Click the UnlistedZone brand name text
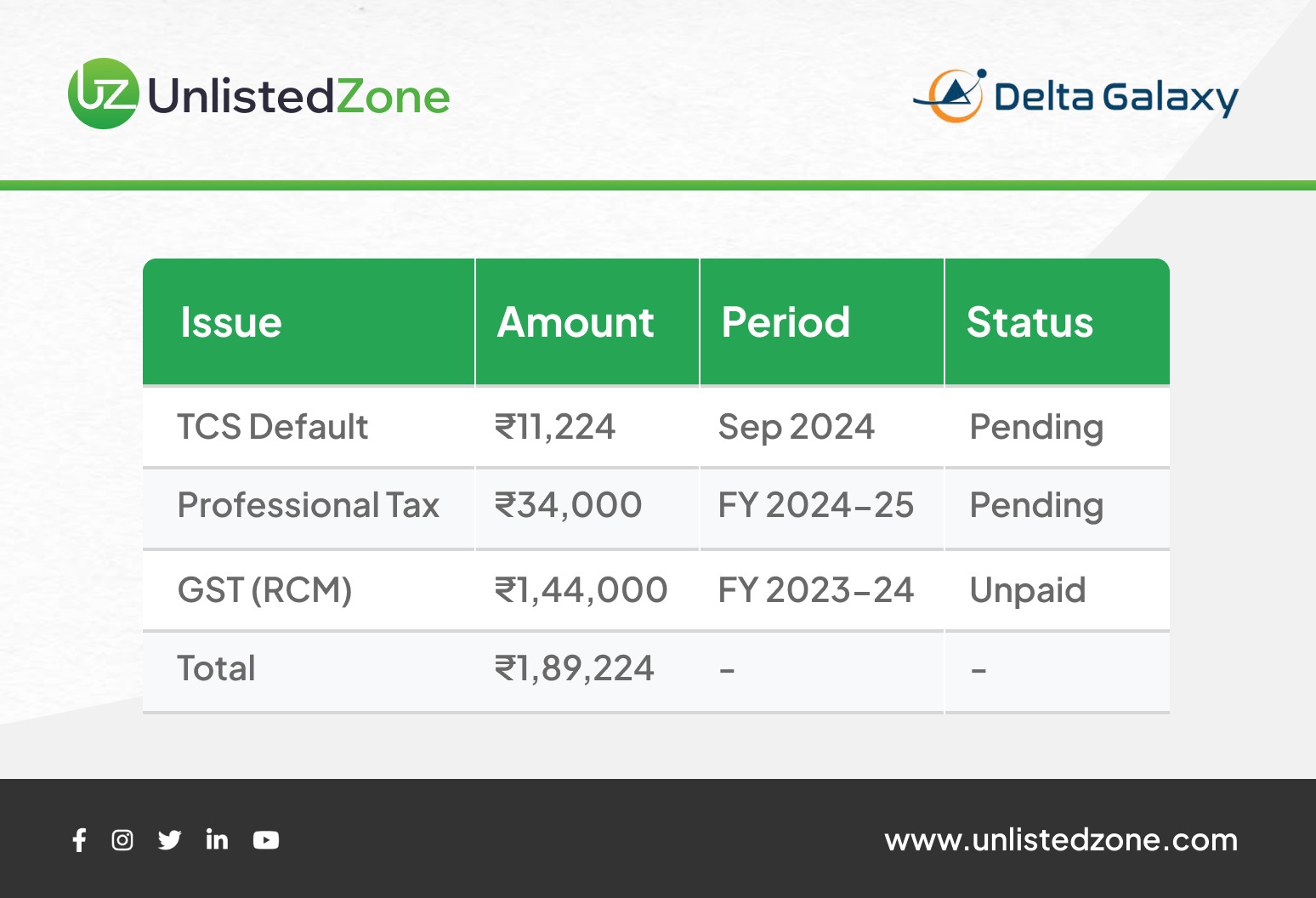Viewport: 1316px width, 898px height. (298, 97)
